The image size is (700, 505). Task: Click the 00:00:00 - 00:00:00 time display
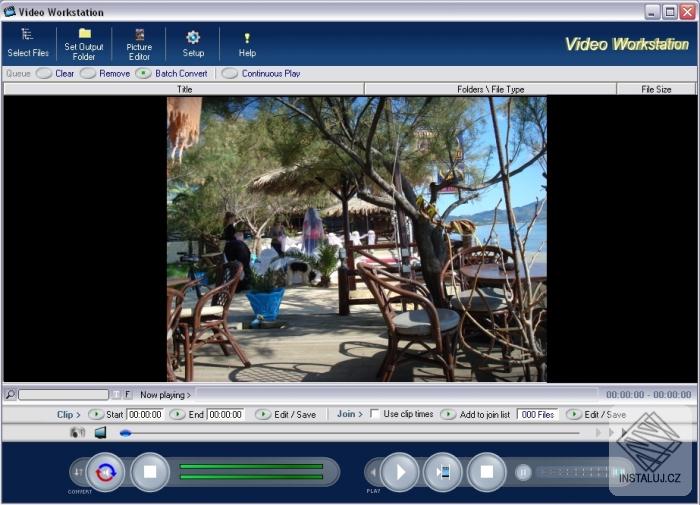coord(648,395)
